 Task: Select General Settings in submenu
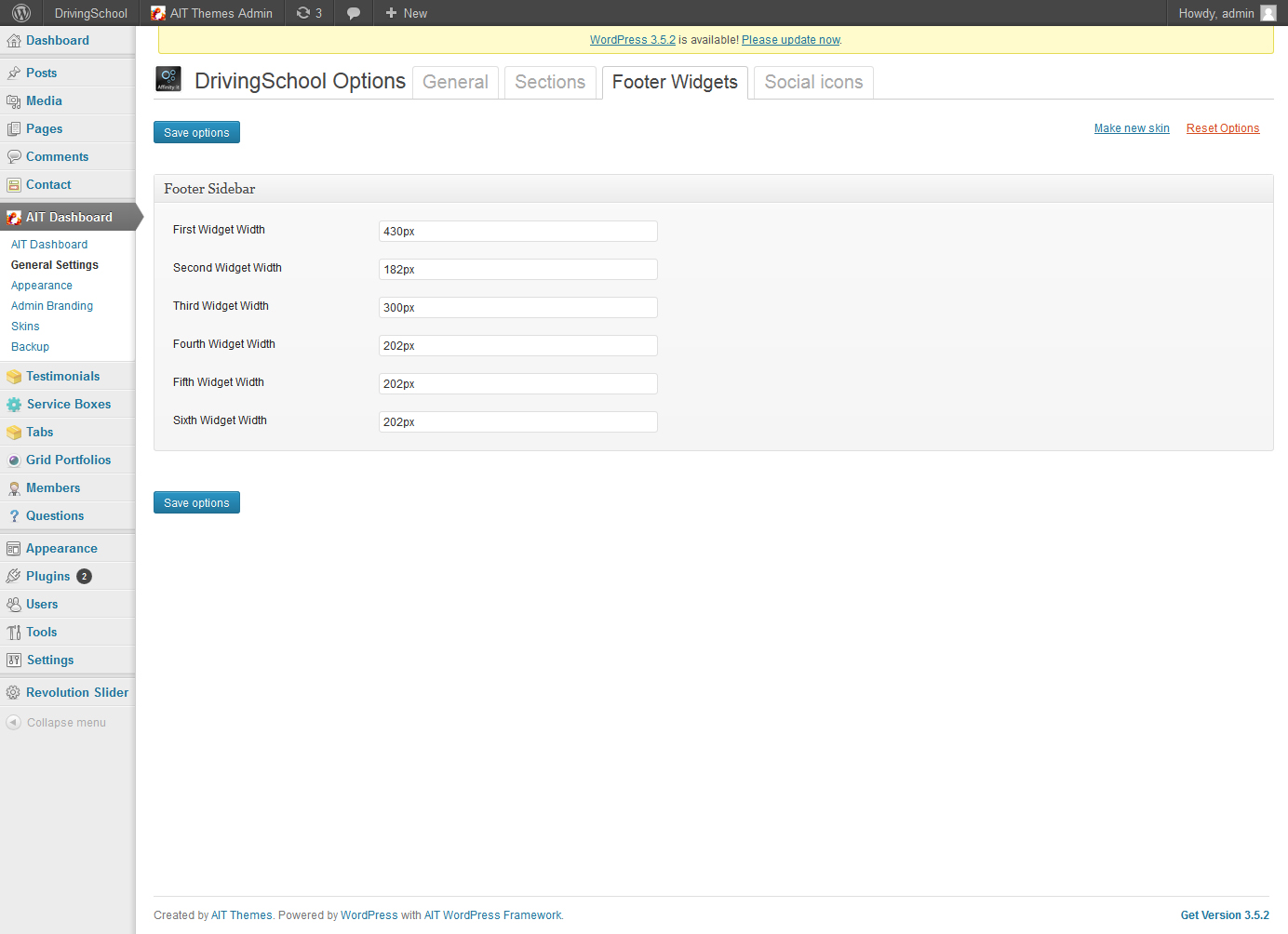[x=55, y=265]
